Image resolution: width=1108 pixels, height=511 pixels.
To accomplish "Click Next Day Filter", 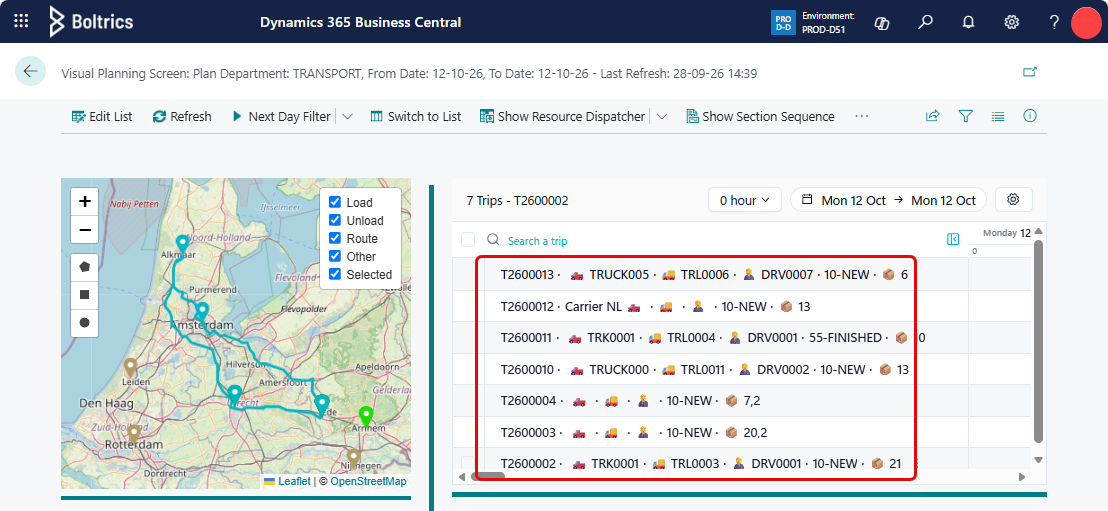I will coord(281,117).
